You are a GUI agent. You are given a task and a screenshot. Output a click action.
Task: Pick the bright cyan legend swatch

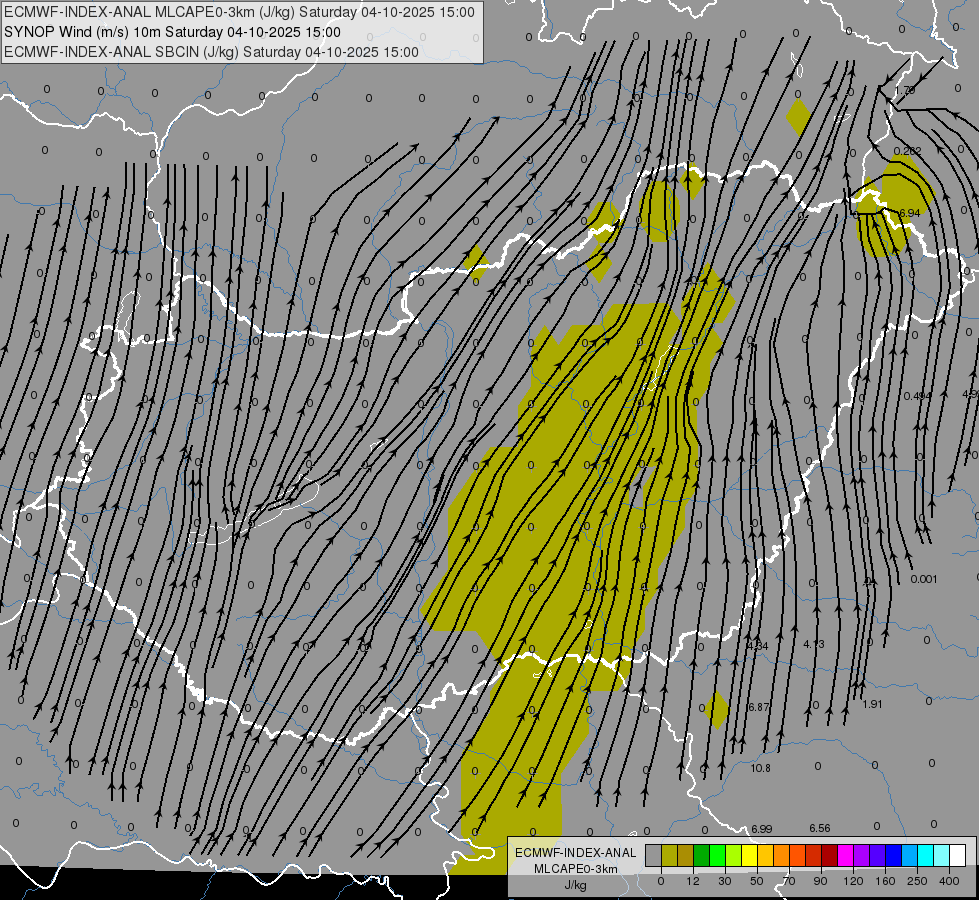[925, 855]
